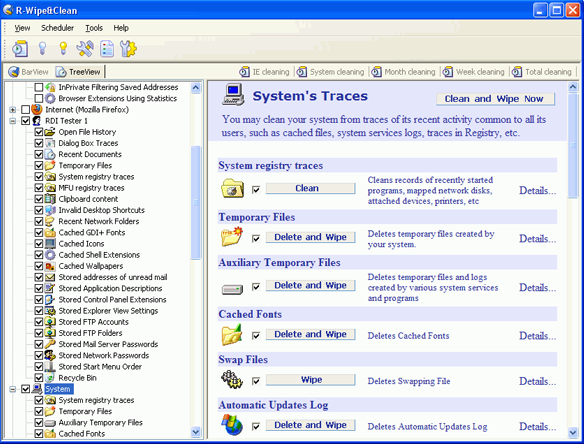Click the Recent Network Folders icon

click(50, 221)
